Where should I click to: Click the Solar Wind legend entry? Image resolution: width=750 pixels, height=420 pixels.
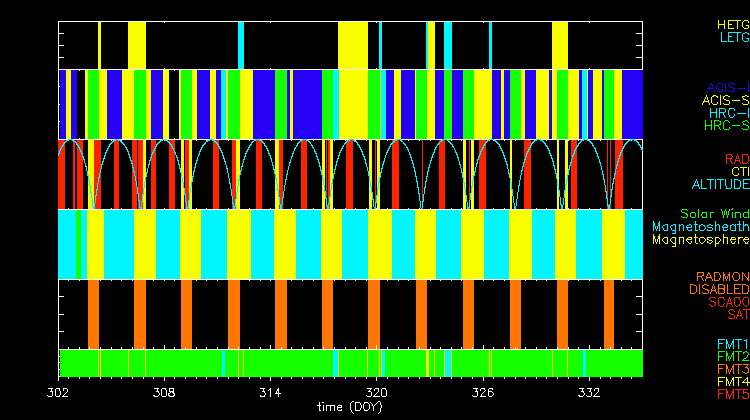click(714, 214)
